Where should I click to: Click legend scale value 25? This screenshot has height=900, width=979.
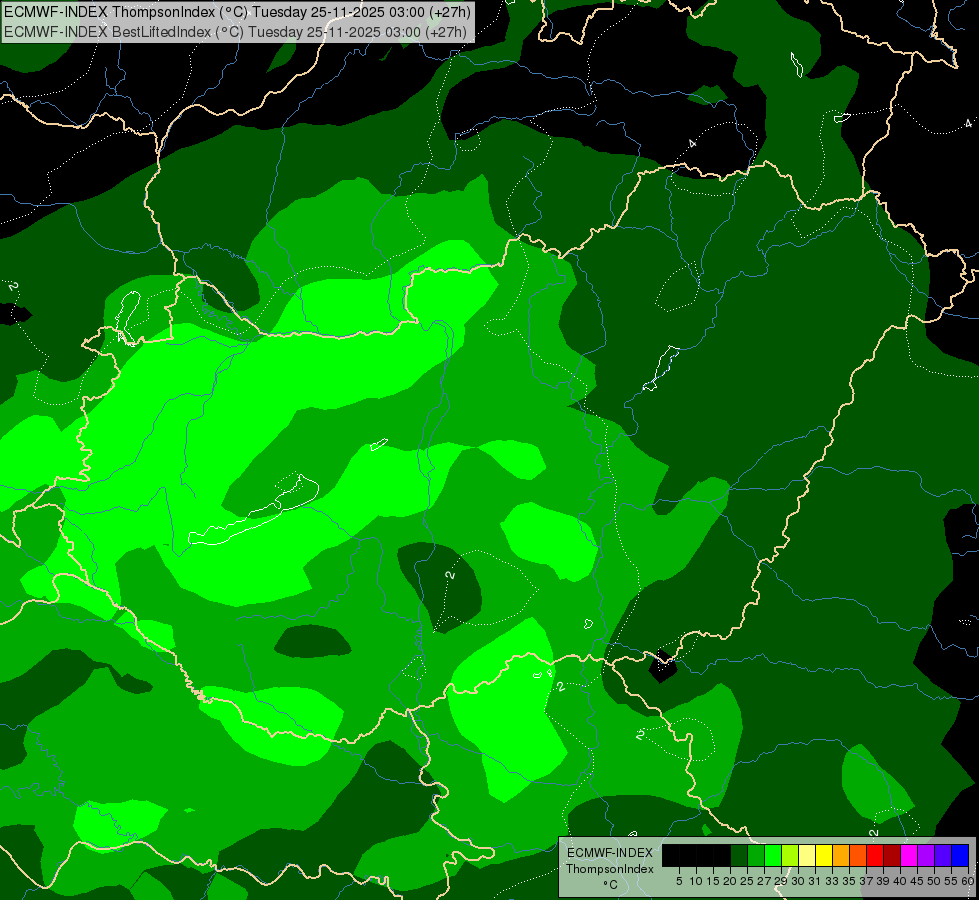point(747,881)
